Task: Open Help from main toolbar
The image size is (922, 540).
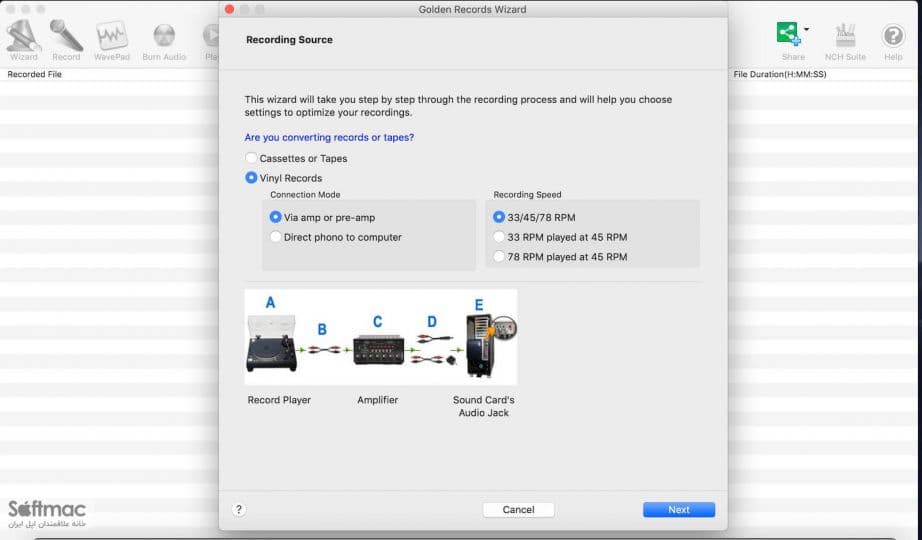Action: (893, 40)
